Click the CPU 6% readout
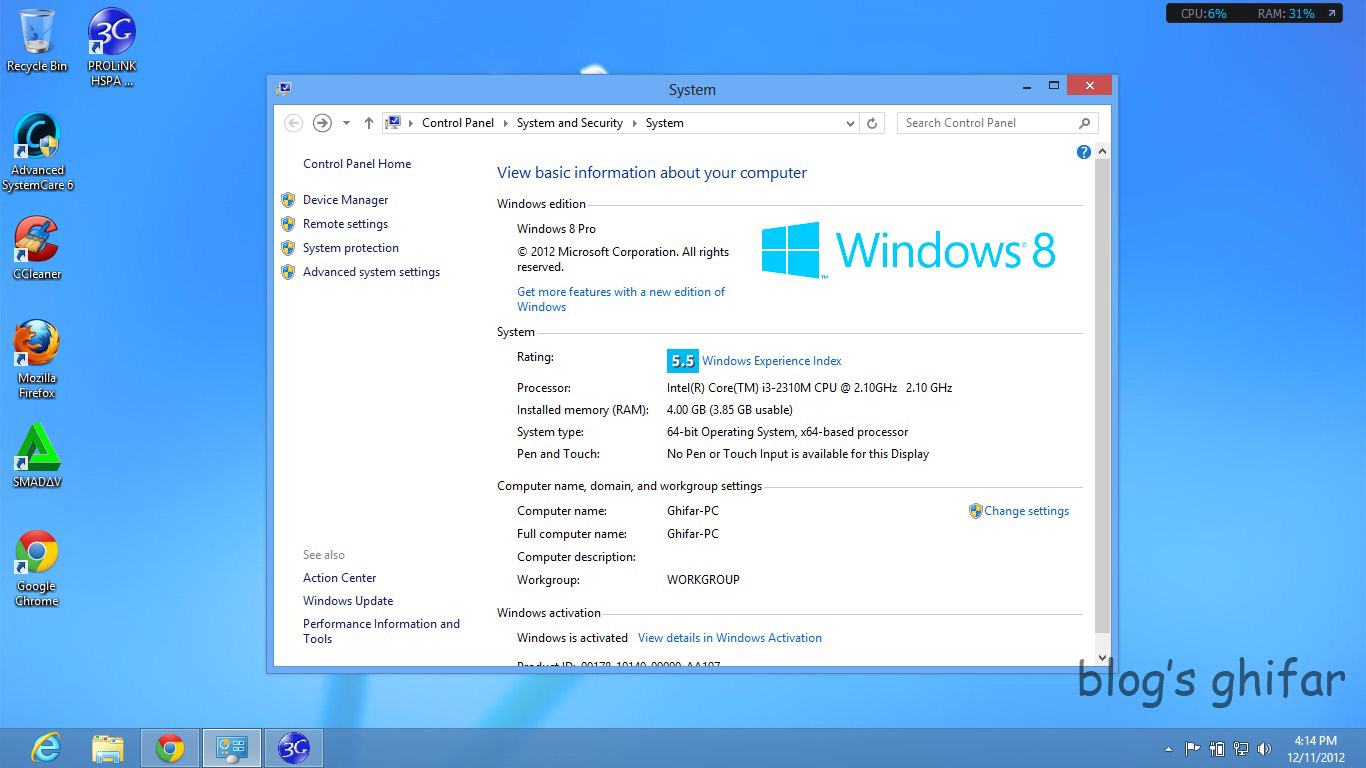Screen dimensions: 1366x768 1203,14
